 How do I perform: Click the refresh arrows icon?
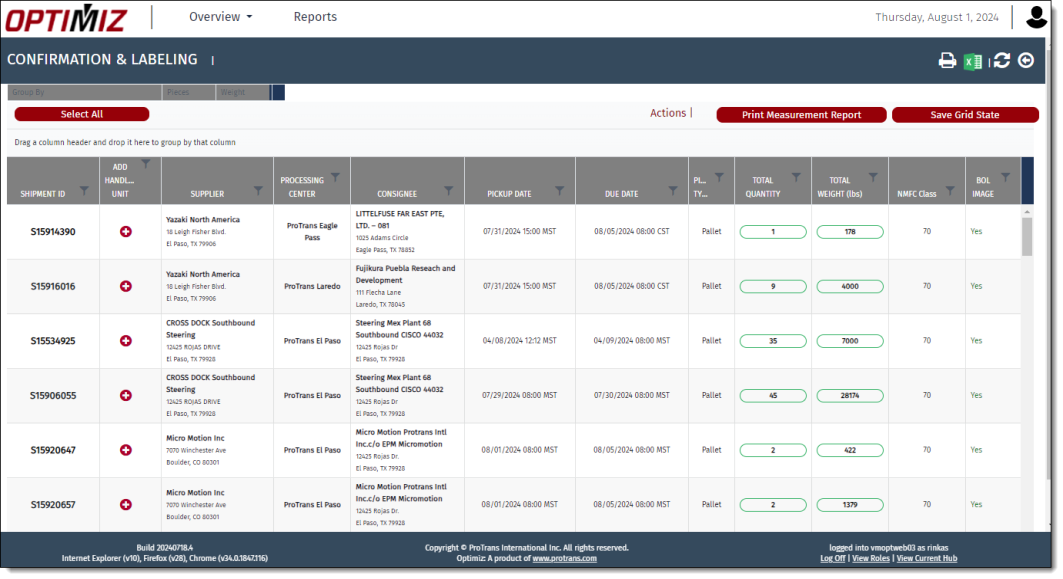[x=1001, y=61]
